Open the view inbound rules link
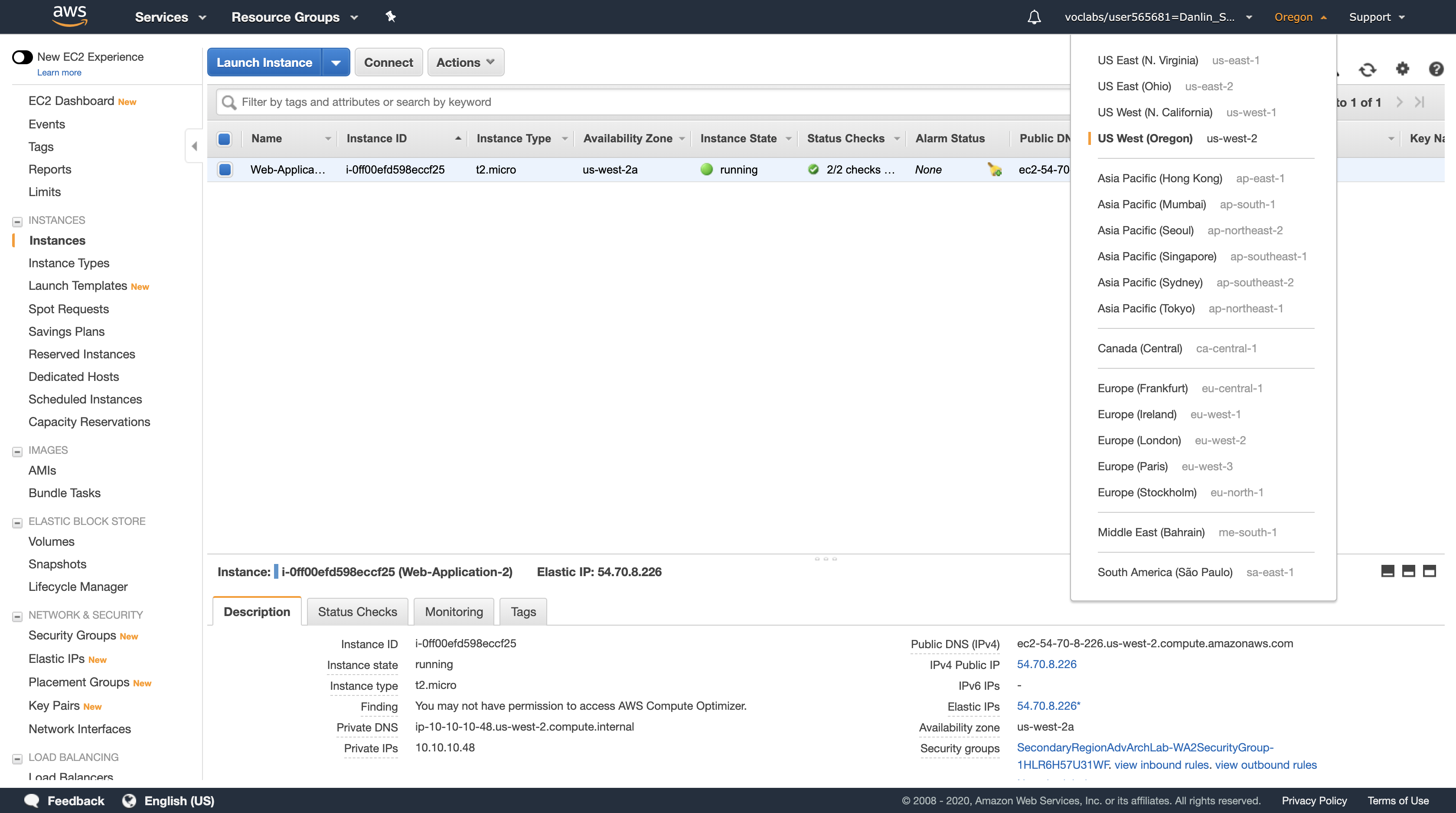The image size is (1456, 813). (x=1162, y=764)
